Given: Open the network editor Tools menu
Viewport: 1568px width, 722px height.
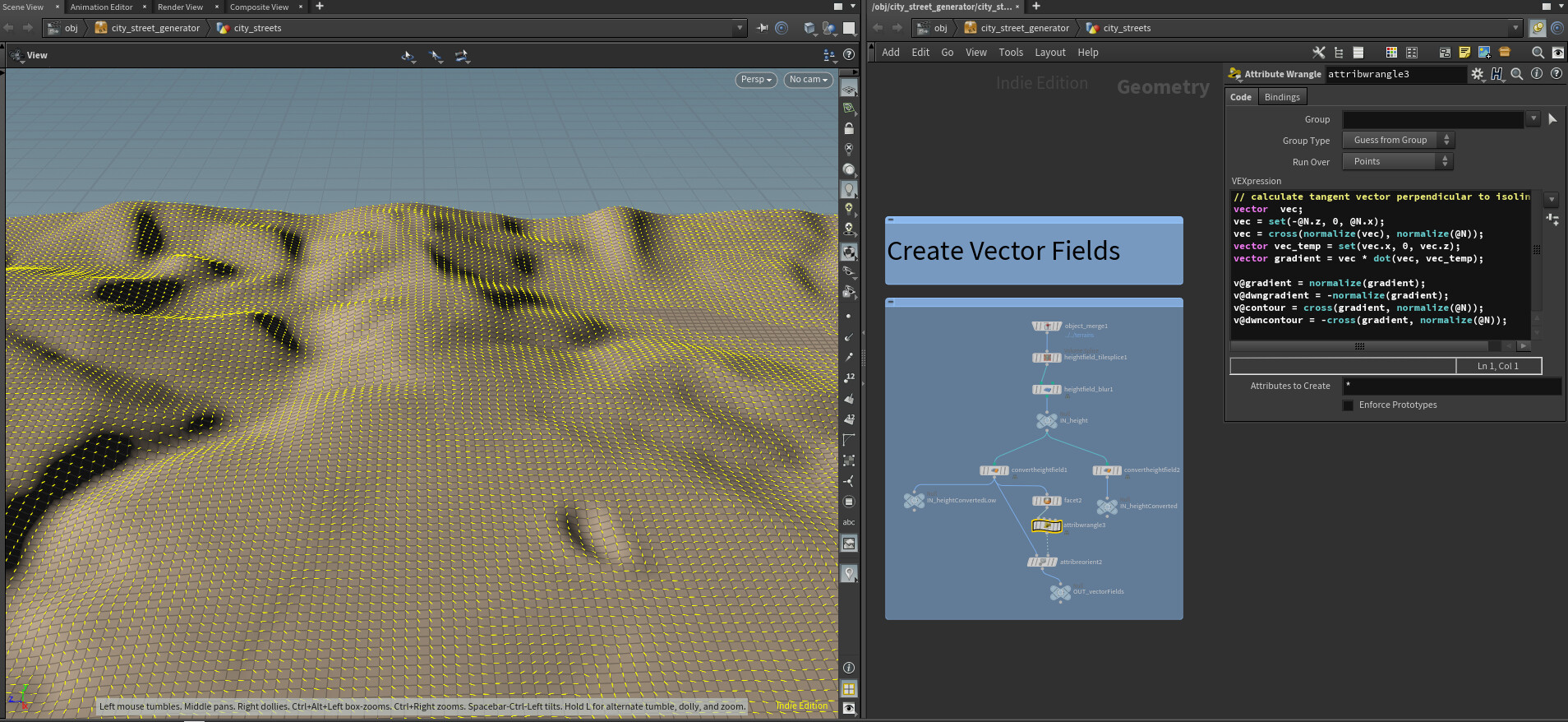Looking at the screenshot, I should pyautogui.click(x=1011, y=53).
